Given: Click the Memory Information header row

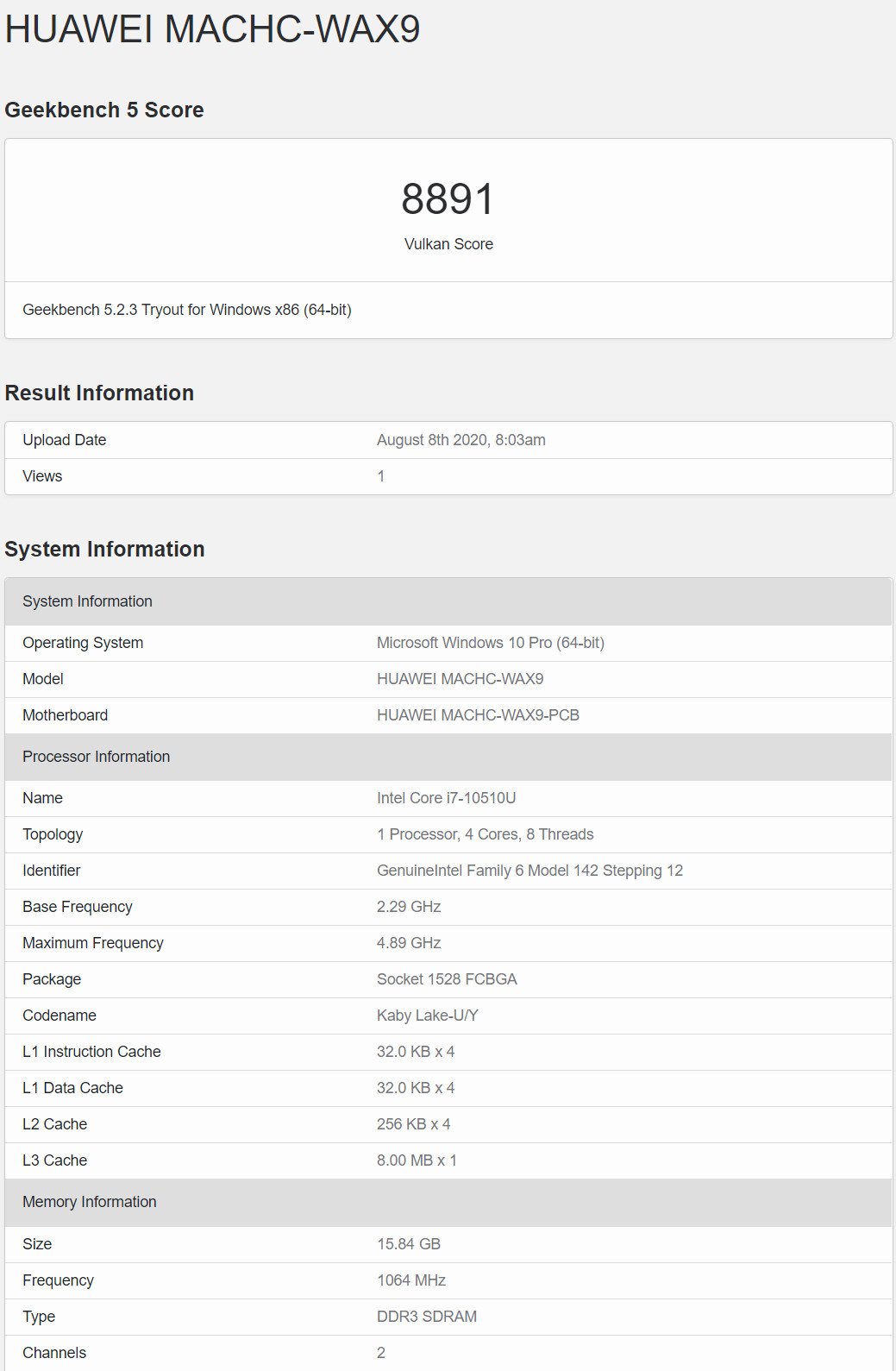Looking at the screenshot, I should tap(448, 1202).
